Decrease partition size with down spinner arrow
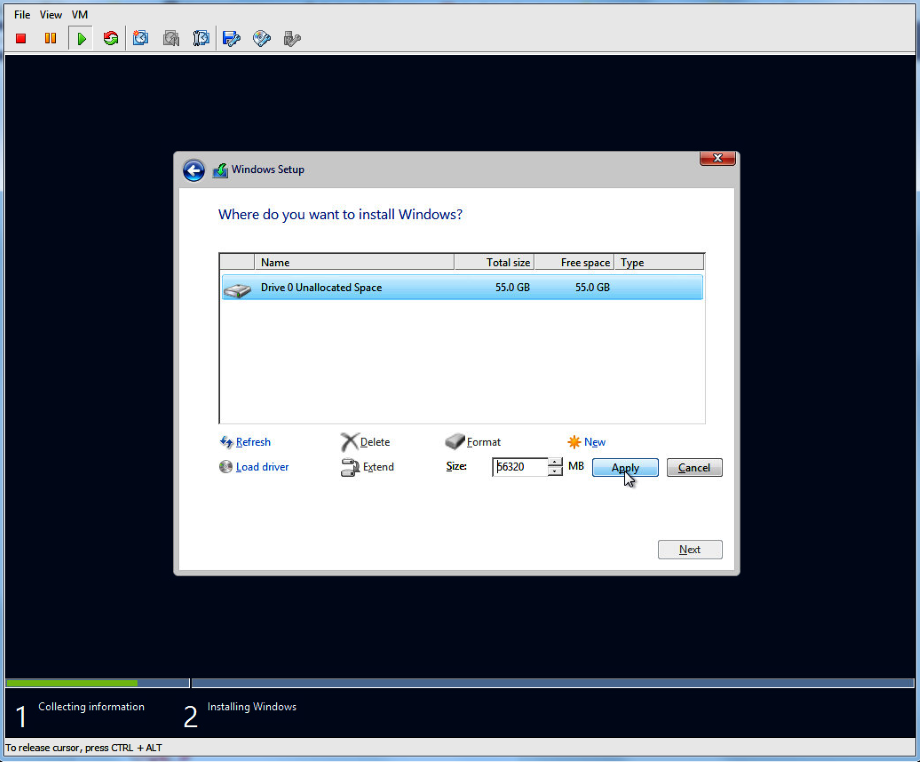Viewport: 920px width, 762px height. click(x=556, y=472)
